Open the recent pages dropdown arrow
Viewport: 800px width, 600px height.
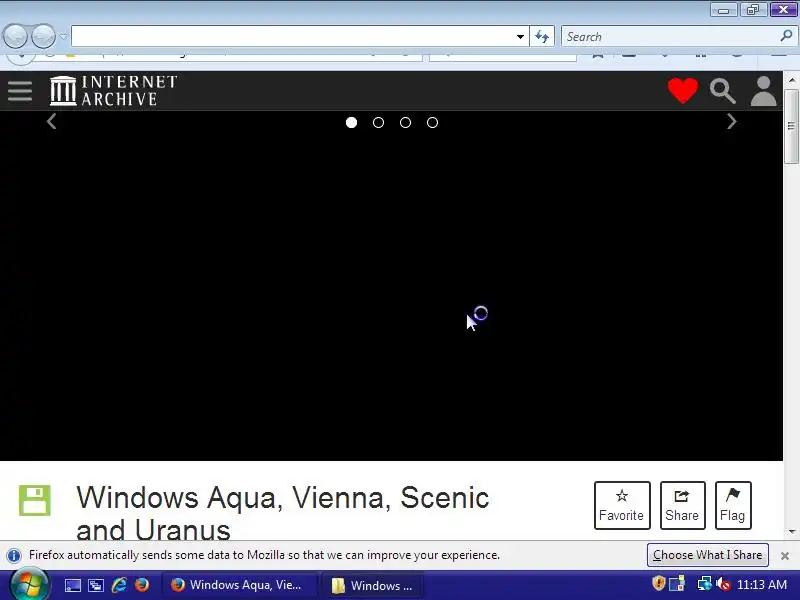click(x=63, y=37)
